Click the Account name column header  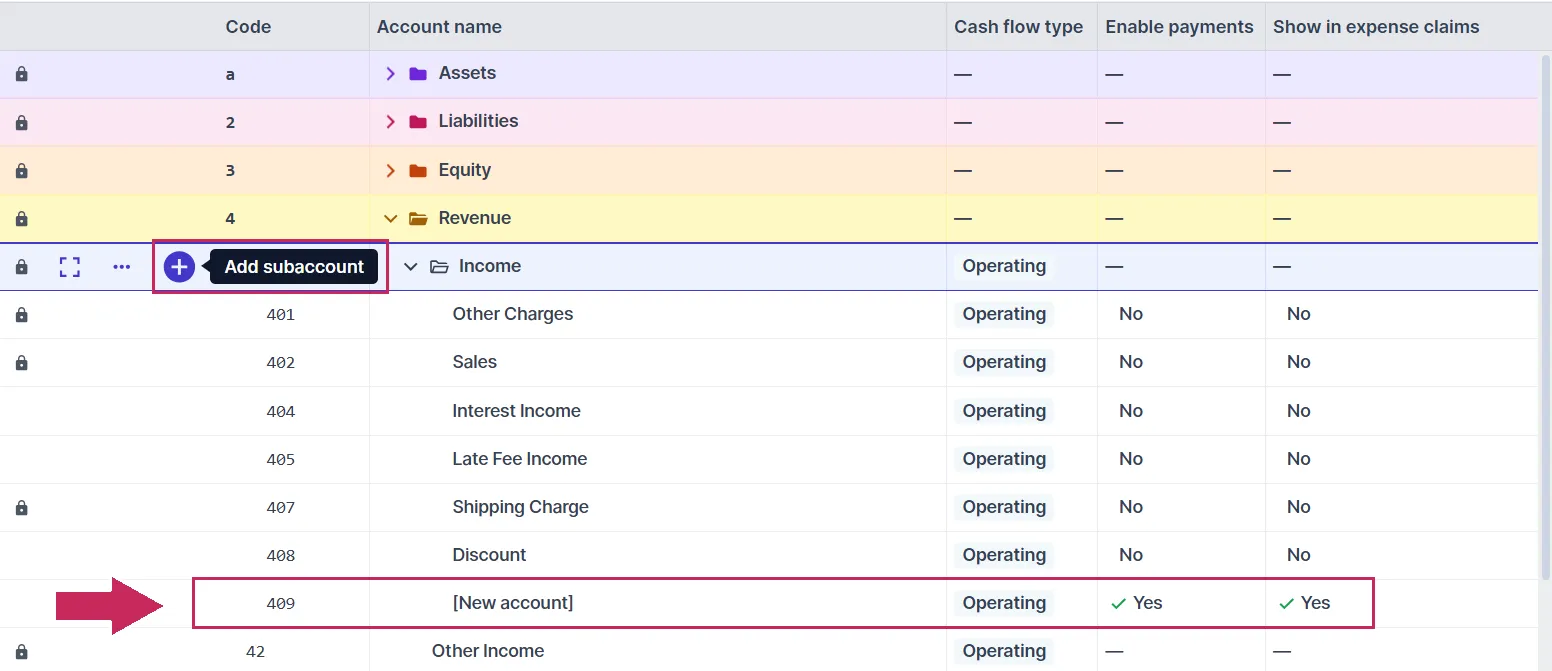tap(439, 27)
